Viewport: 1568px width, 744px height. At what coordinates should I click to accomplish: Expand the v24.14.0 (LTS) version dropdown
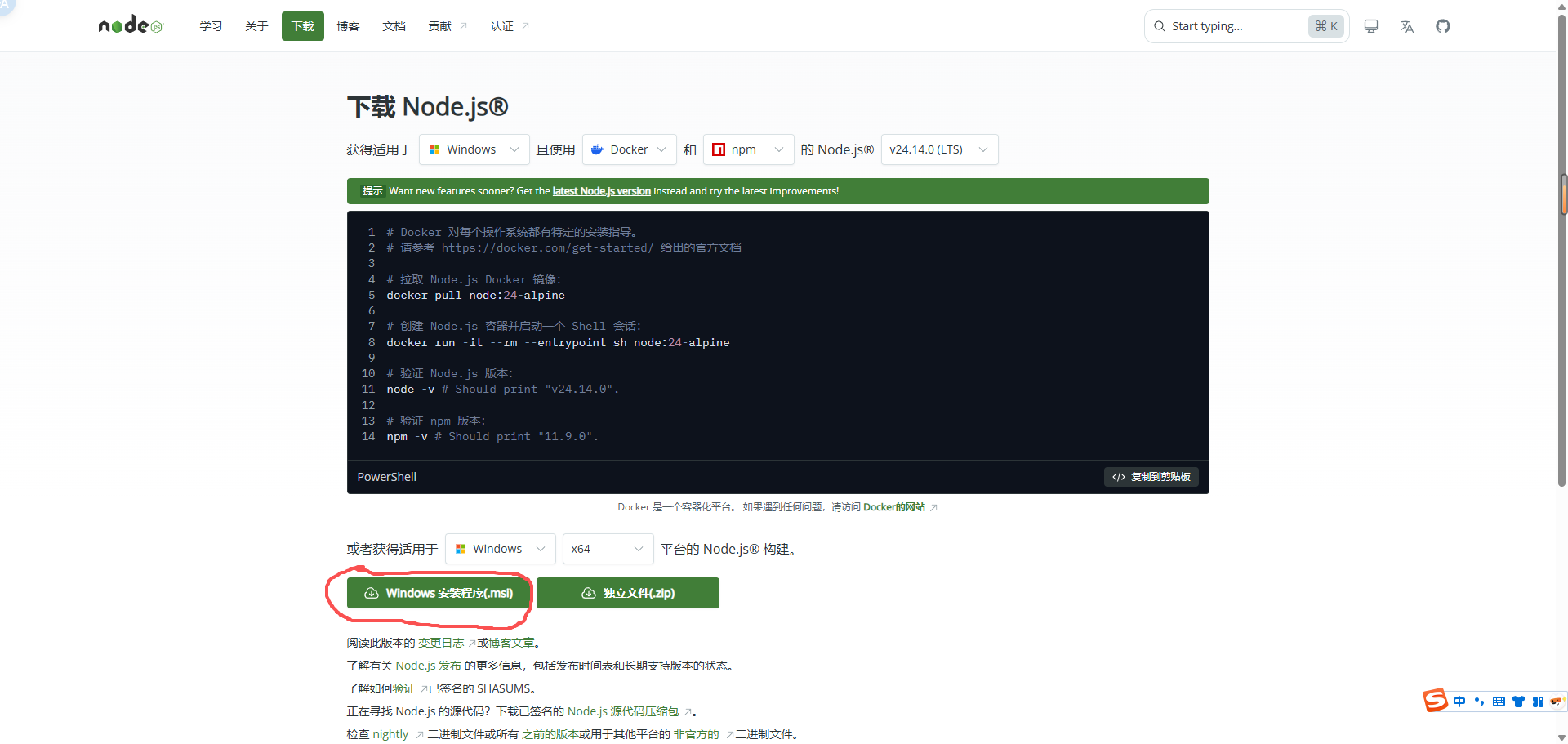pyautogui.click(x=939, y=149)
